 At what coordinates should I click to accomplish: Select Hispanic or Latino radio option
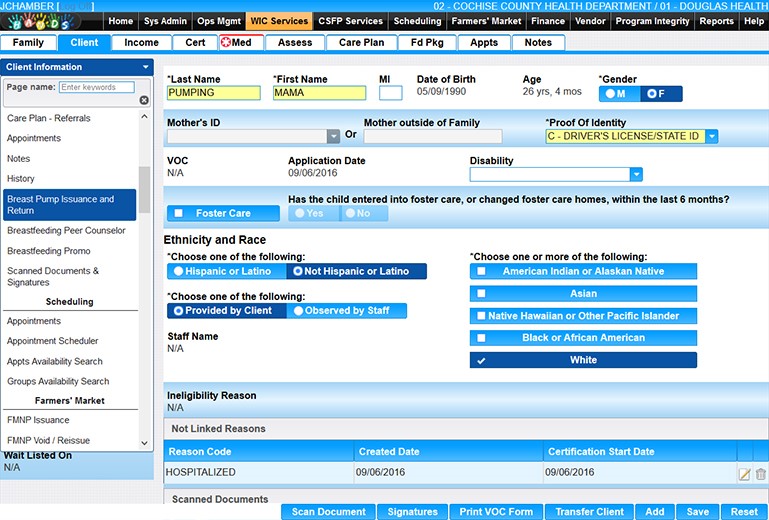[179, 271]
